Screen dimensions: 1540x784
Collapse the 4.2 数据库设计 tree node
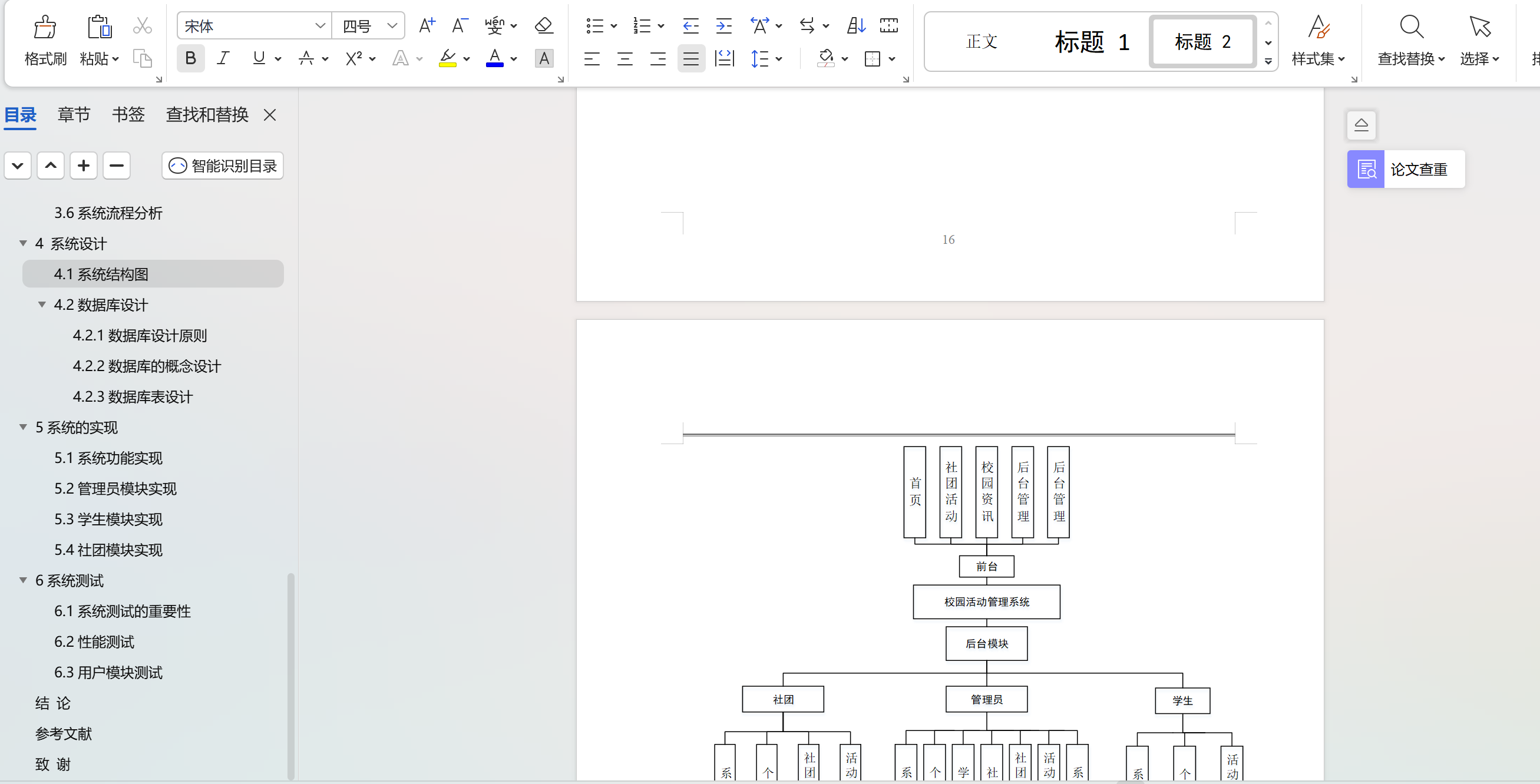[x=42, y=305]
